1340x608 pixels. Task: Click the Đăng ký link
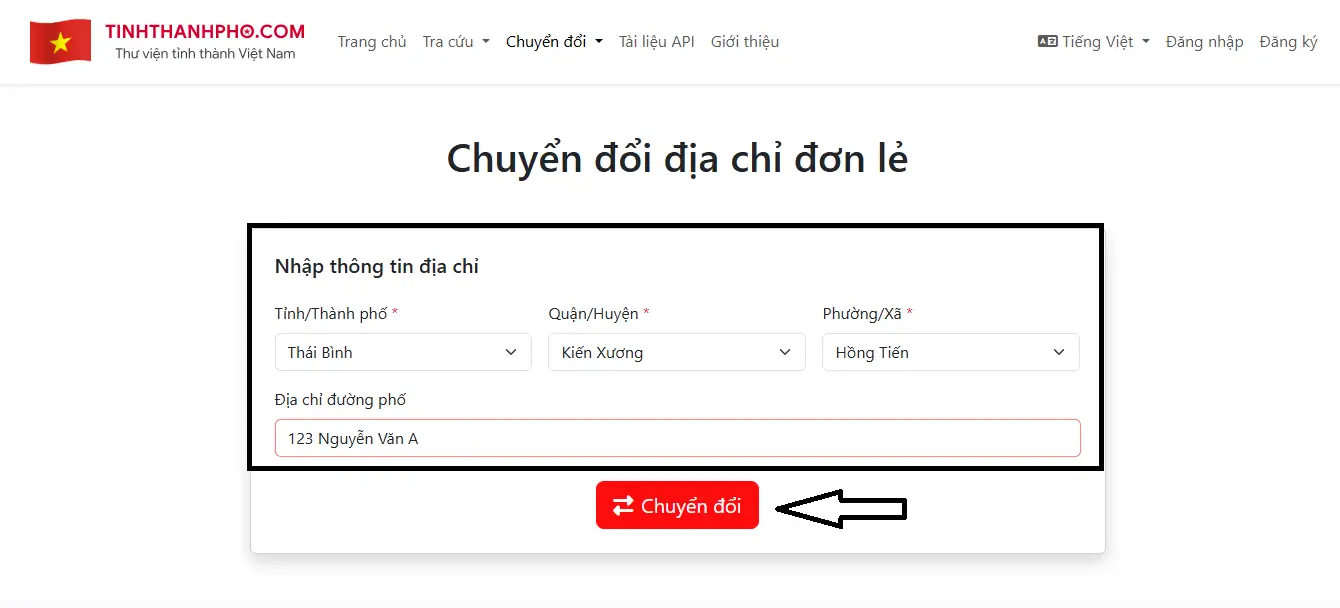(x=1289, y=42)
